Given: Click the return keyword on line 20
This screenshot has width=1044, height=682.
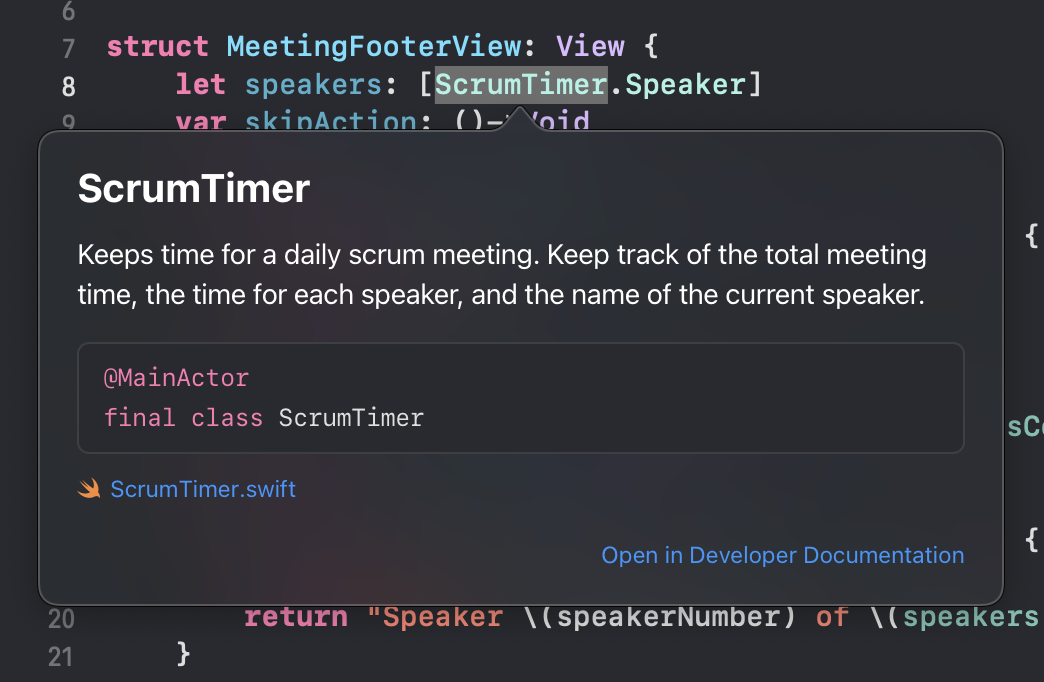Looking at the screenshot, I should pyautogui.click(x=296, y=617).
